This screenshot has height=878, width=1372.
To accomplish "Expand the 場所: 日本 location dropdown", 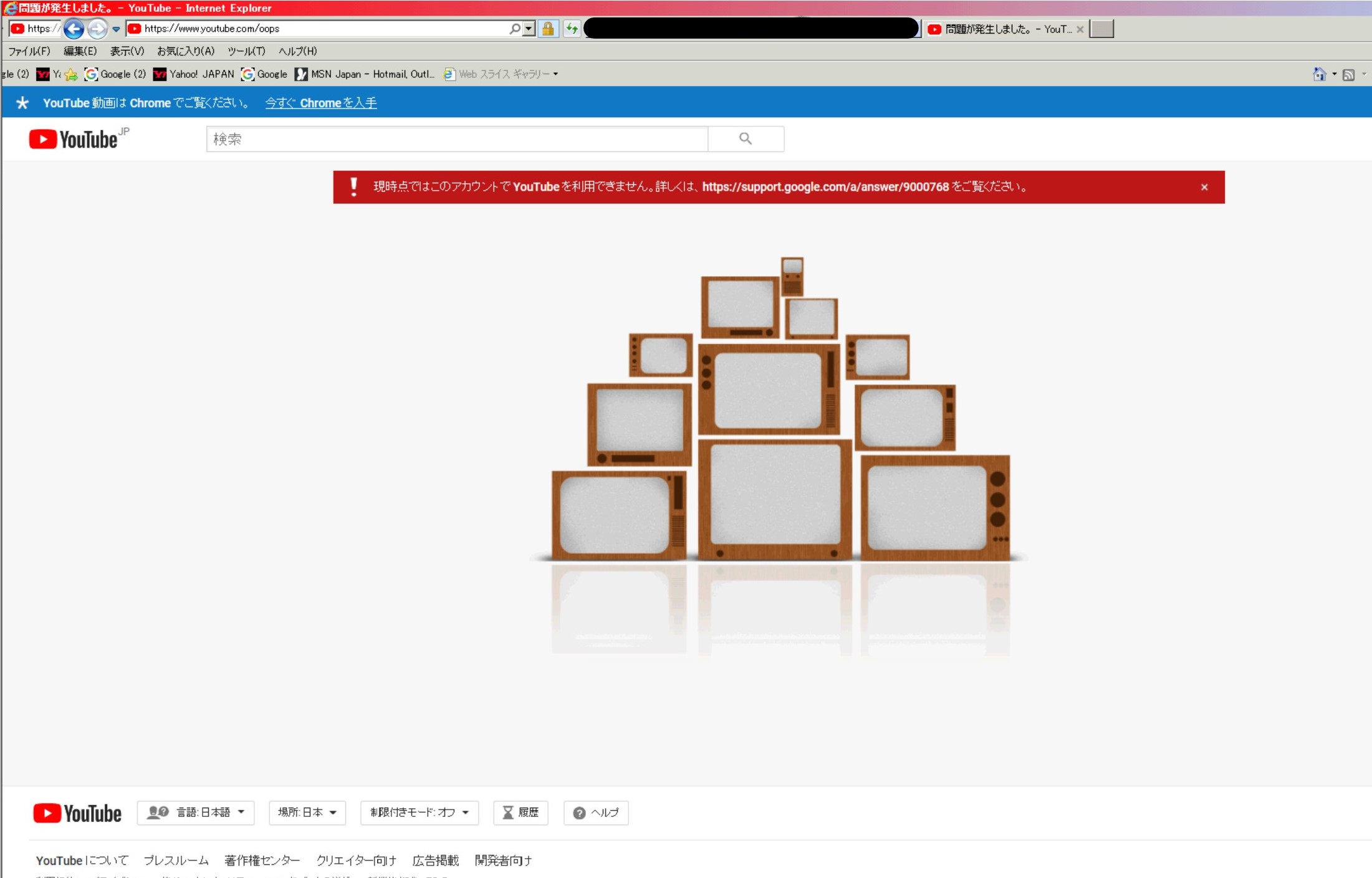I will pos(307,813).
